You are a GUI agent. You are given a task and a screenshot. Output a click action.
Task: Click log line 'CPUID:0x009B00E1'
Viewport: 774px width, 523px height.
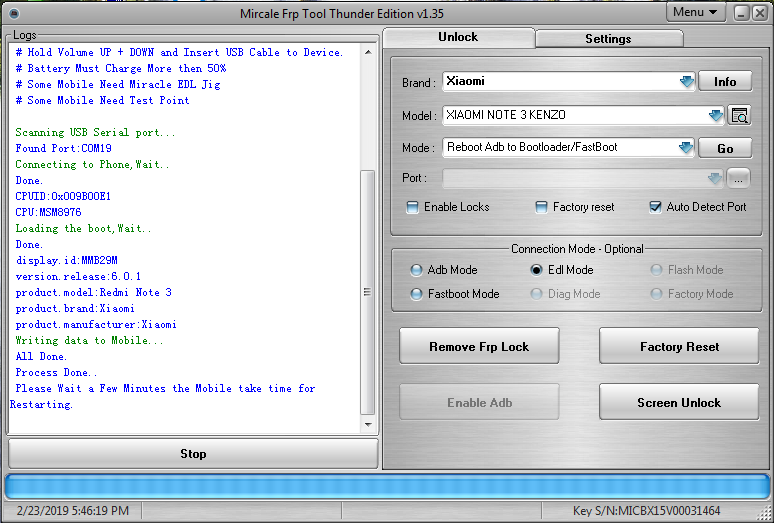point(63,196)
